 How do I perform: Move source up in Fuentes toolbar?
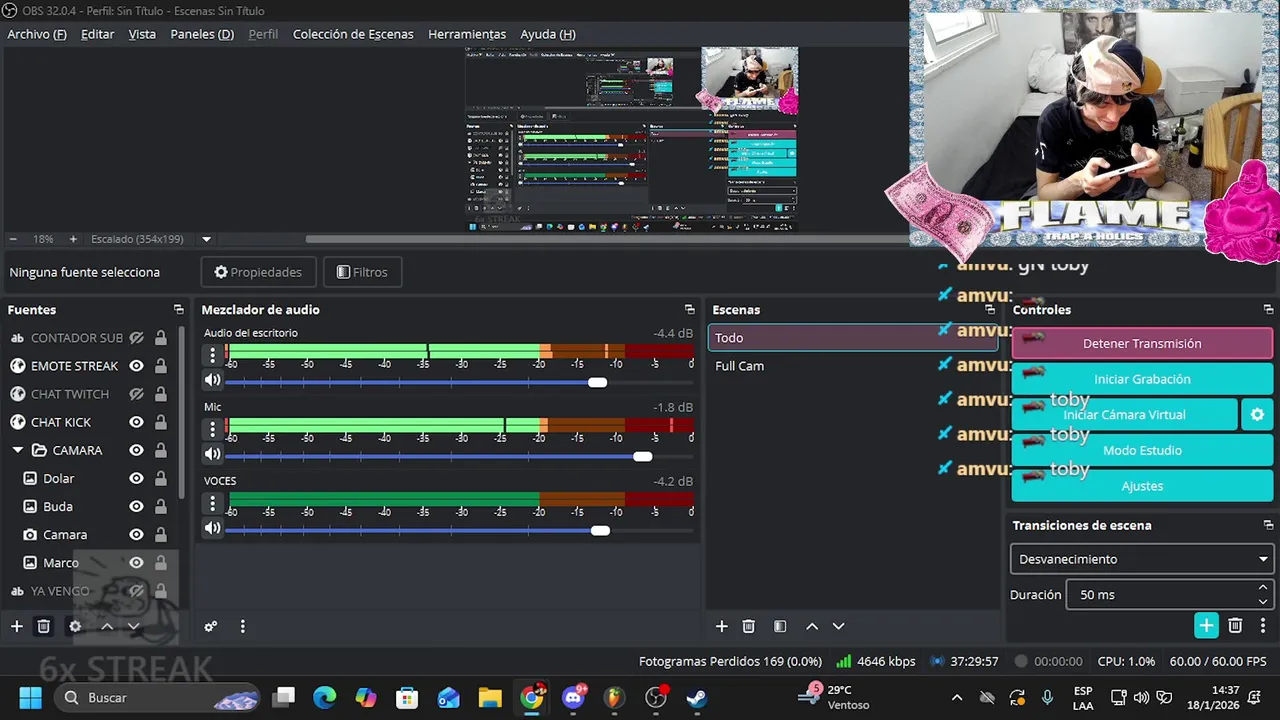[x=107, y=626]
